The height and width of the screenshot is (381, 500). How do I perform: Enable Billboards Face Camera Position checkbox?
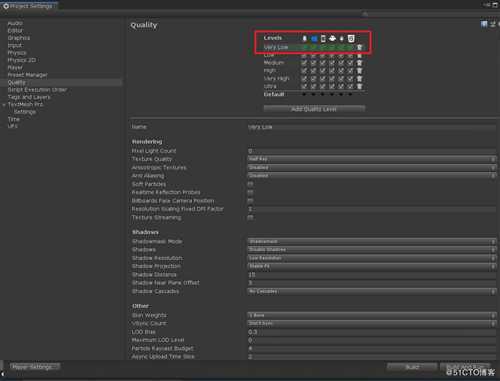click(x=250, y=201)
